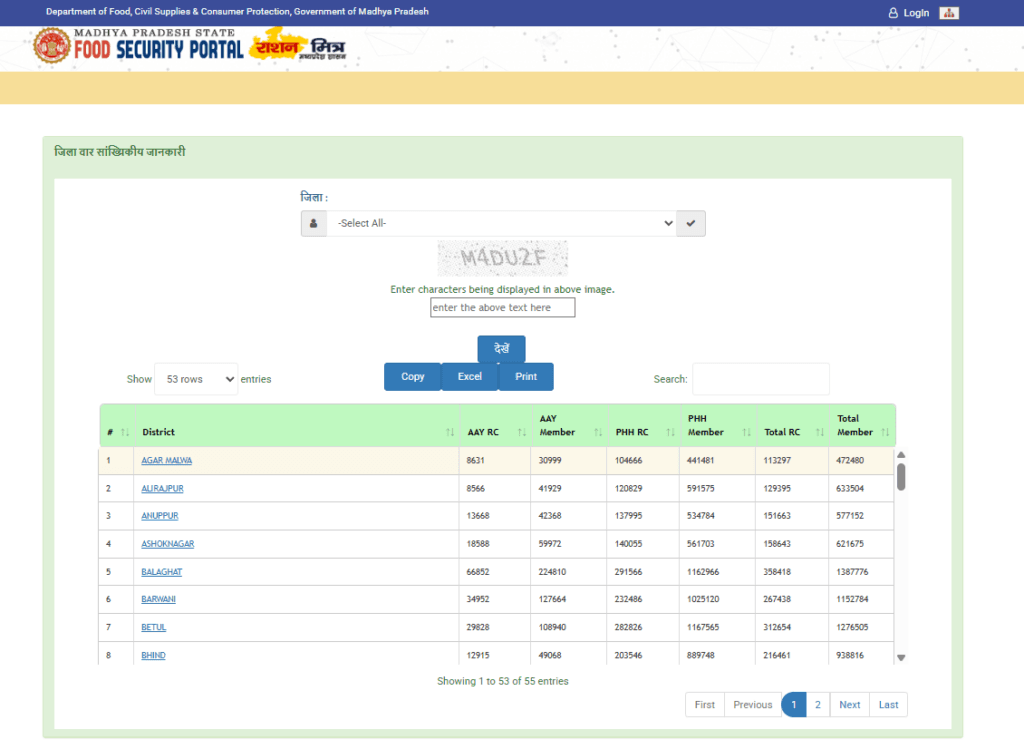Open the -Select All- district dropdown

tap(502, 223)
